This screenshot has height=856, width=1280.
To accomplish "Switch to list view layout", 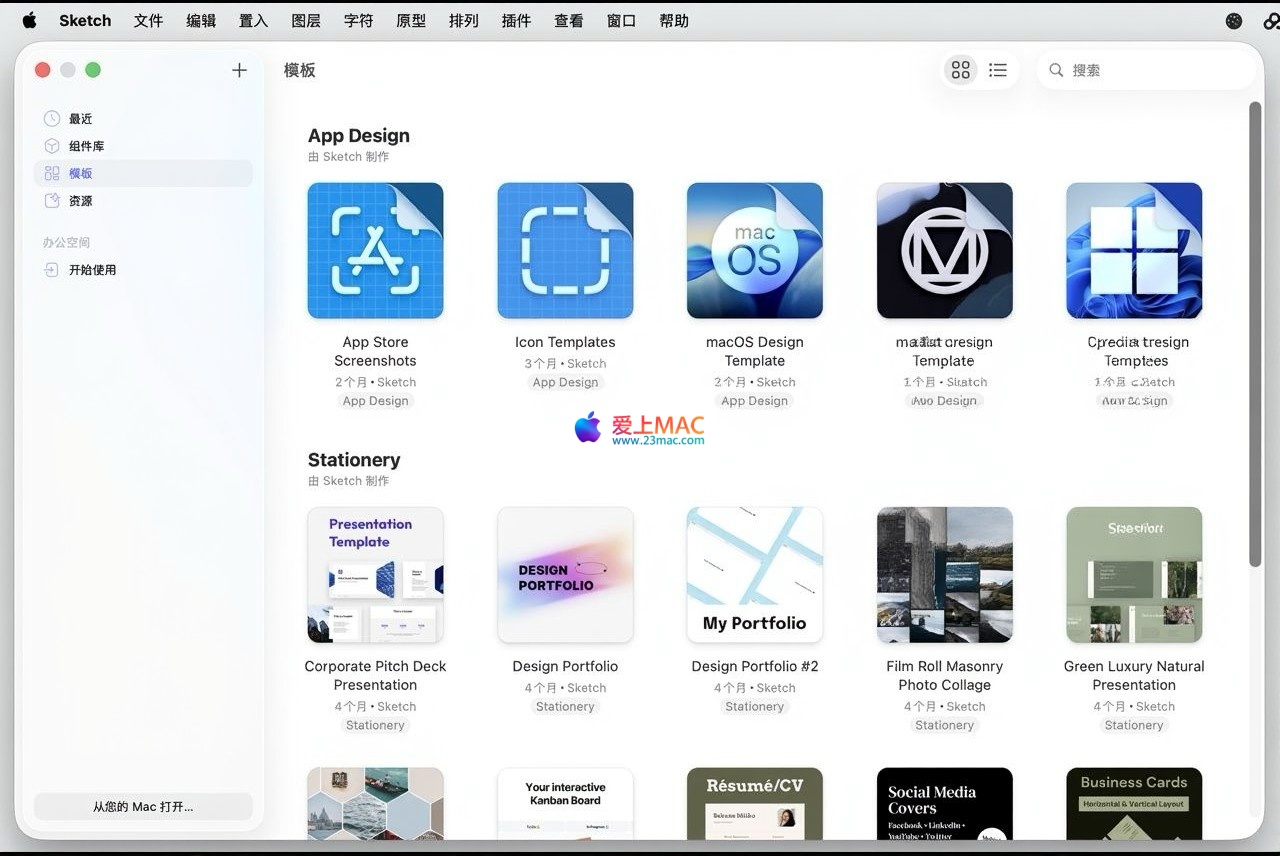I will click(x=998, y=70).
